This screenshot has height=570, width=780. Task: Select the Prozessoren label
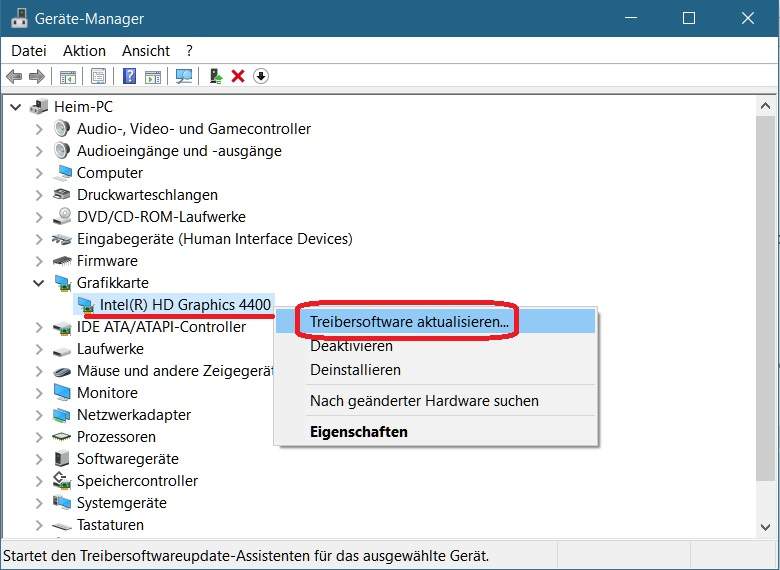coord(116,437)
